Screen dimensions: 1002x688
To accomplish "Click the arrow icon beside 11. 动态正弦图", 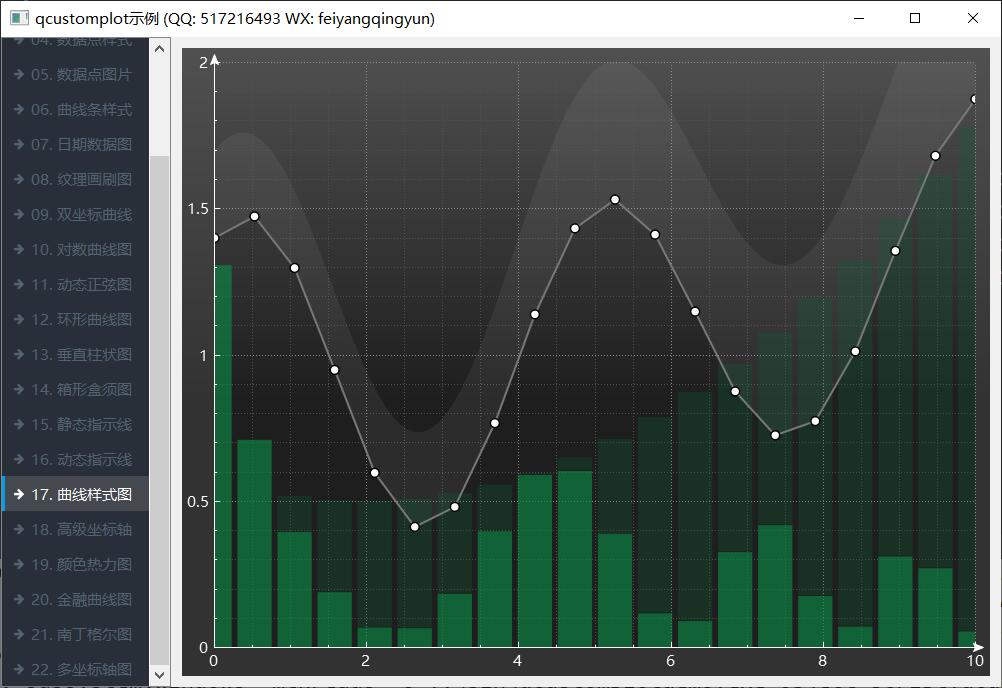I will tap(19, 285).
